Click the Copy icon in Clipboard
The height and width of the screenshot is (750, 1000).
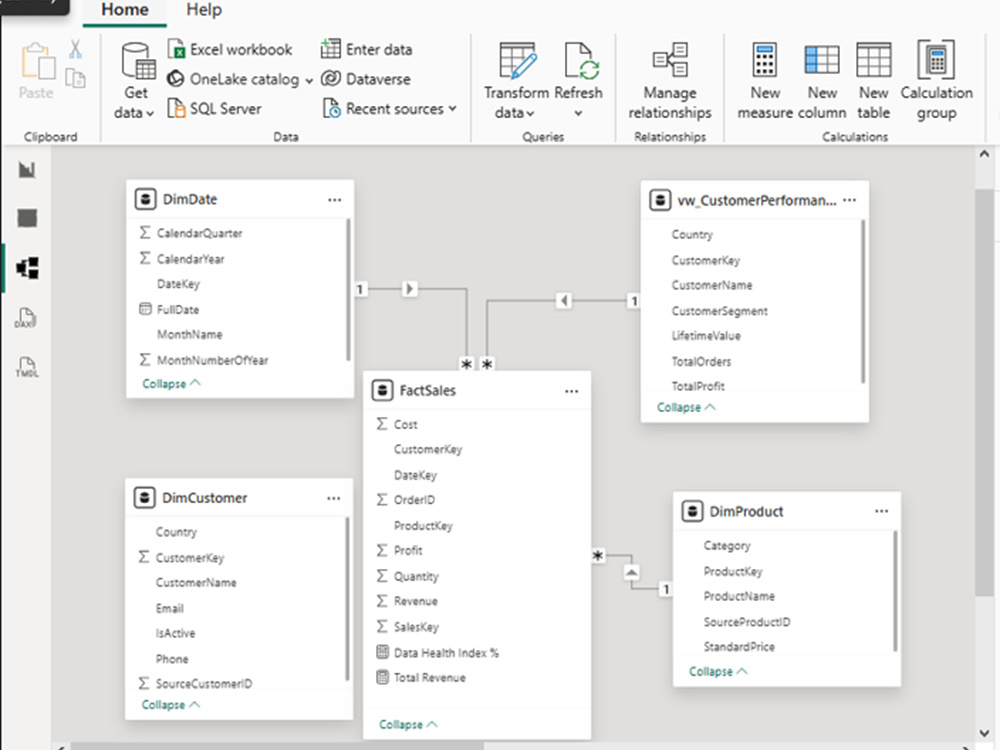[75, 78]
